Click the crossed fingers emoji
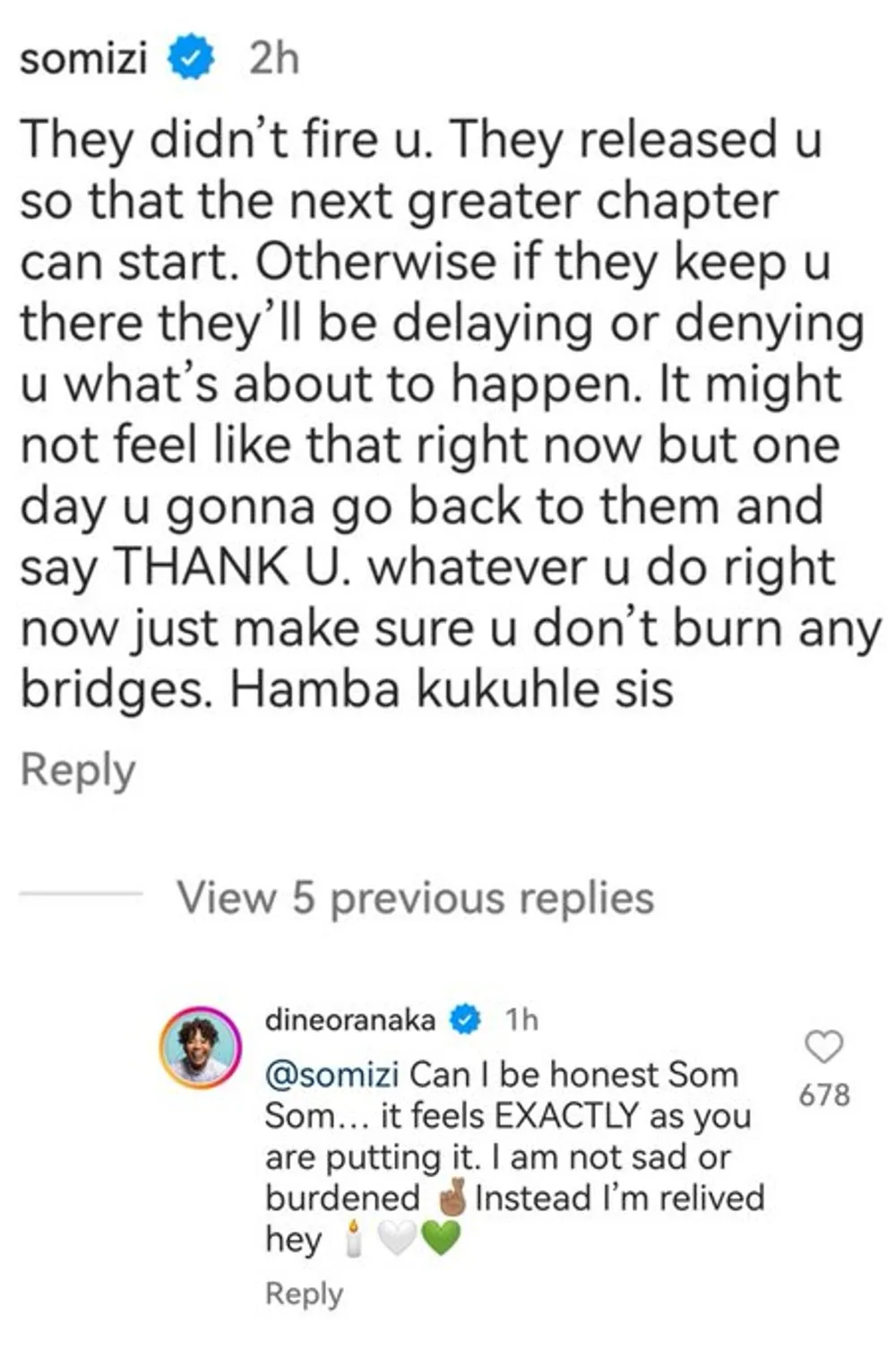This screenshot has width=896, height=1349. click(x=452, y=1198)
